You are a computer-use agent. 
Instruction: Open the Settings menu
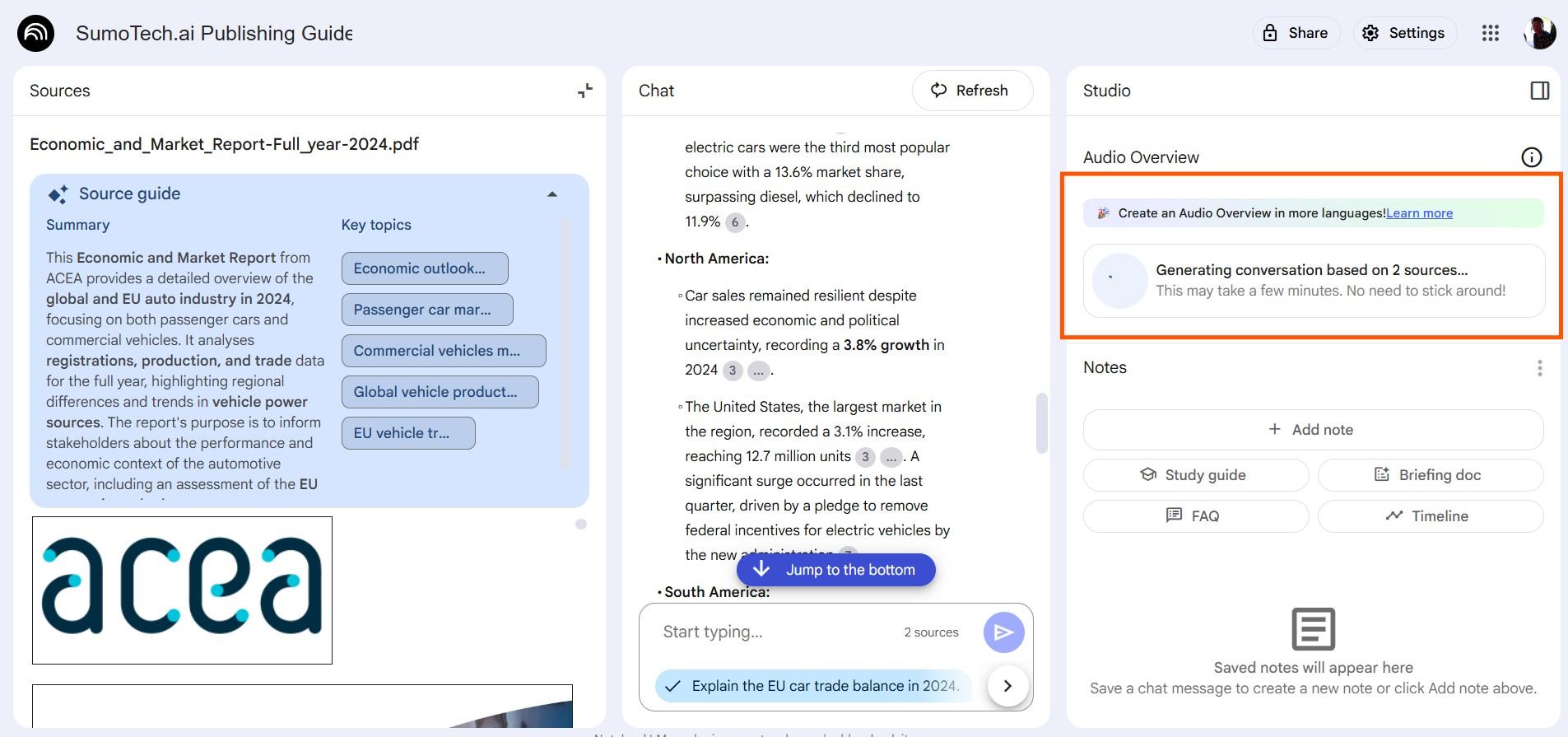[x=1404, y=33]
